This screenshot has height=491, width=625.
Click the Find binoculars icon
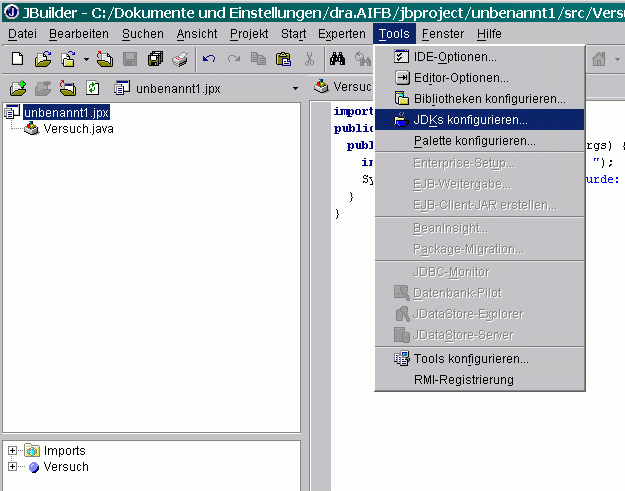point(338,60)
